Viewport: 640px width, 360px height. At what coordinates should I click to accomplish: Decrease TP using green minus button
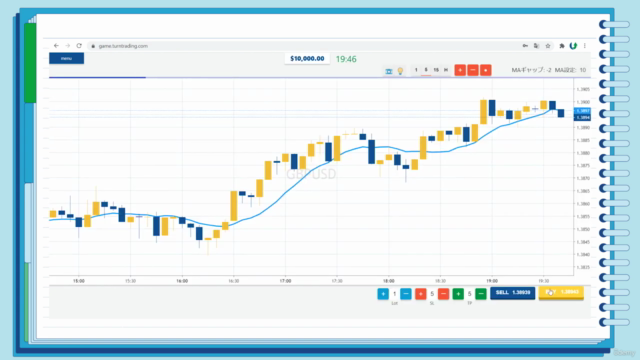(x=481, y=293)
